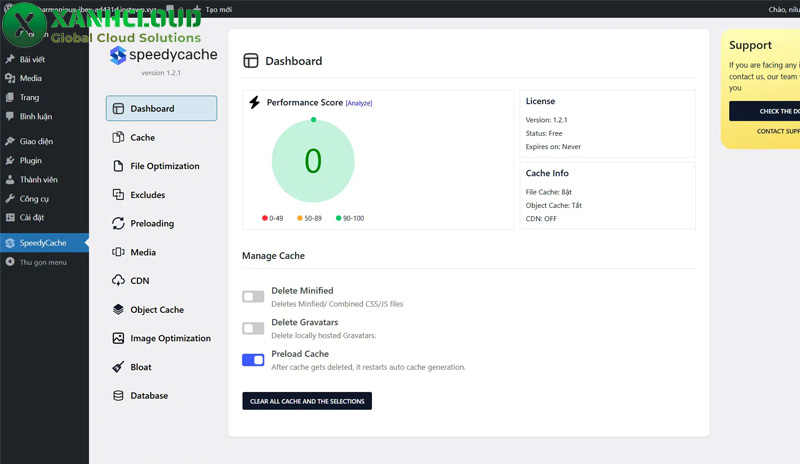Click the Thành viên user icon
800x464 pixels.
pos(10,180)
